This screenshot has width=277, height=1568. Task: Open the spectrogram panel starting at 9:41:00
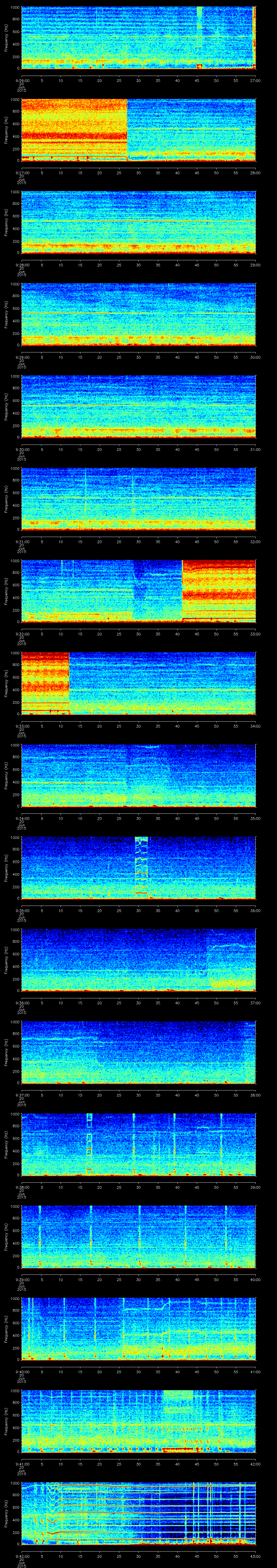[139, 1421]
